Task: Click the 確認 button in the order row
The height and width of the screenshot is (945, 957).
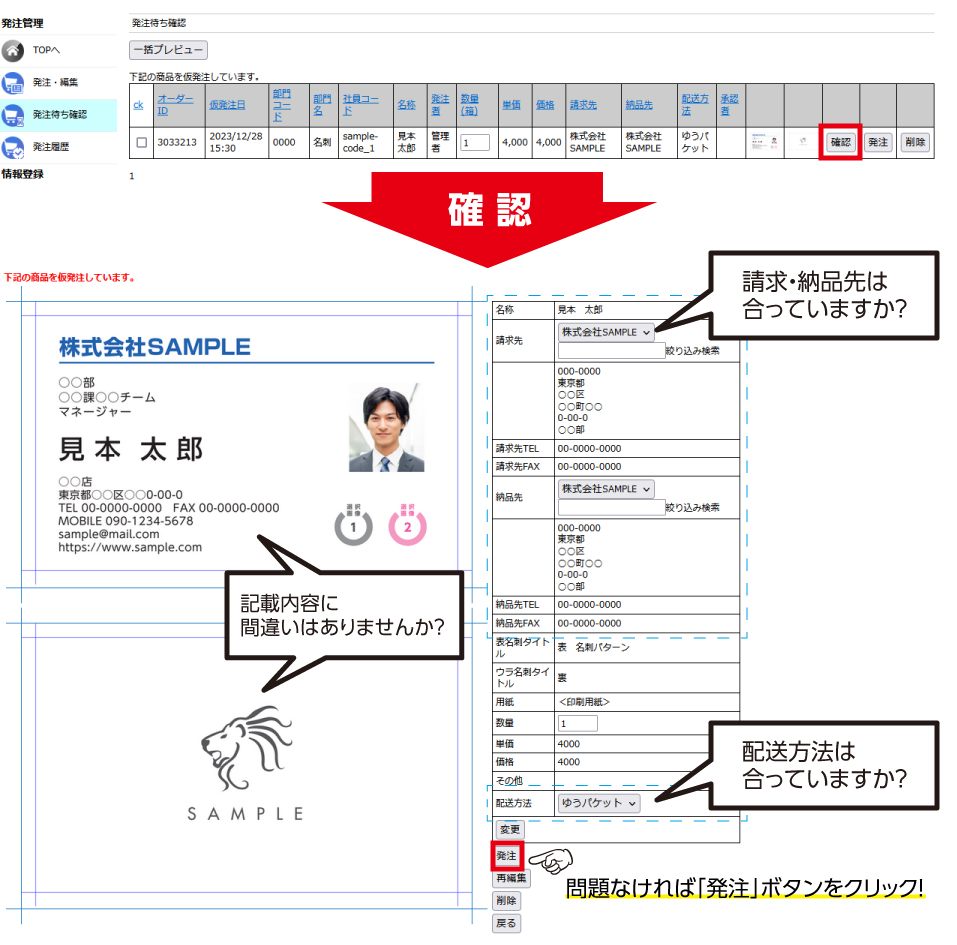Action: point(840,143)
